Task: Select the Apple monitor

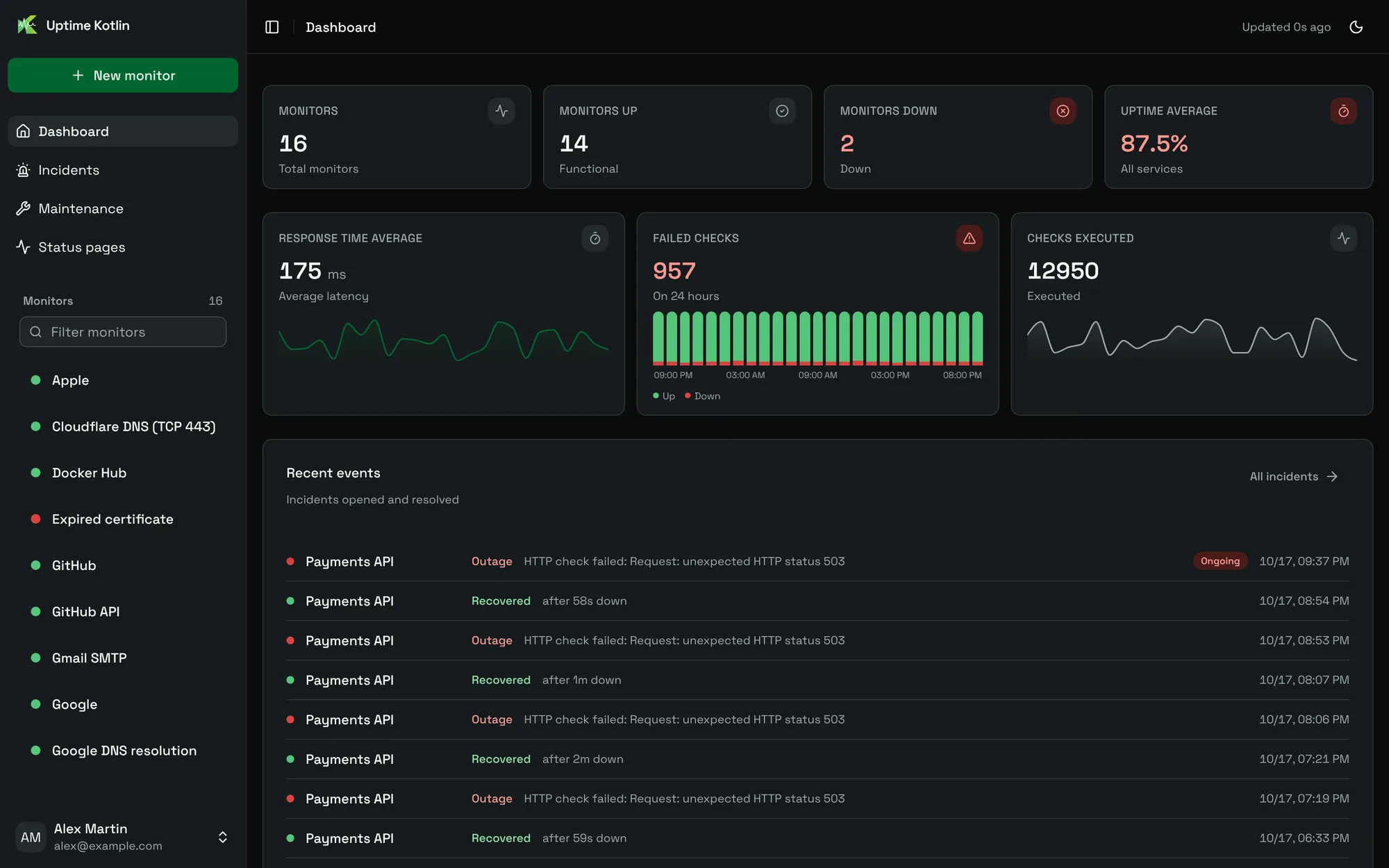Action: tap(123, 380)
